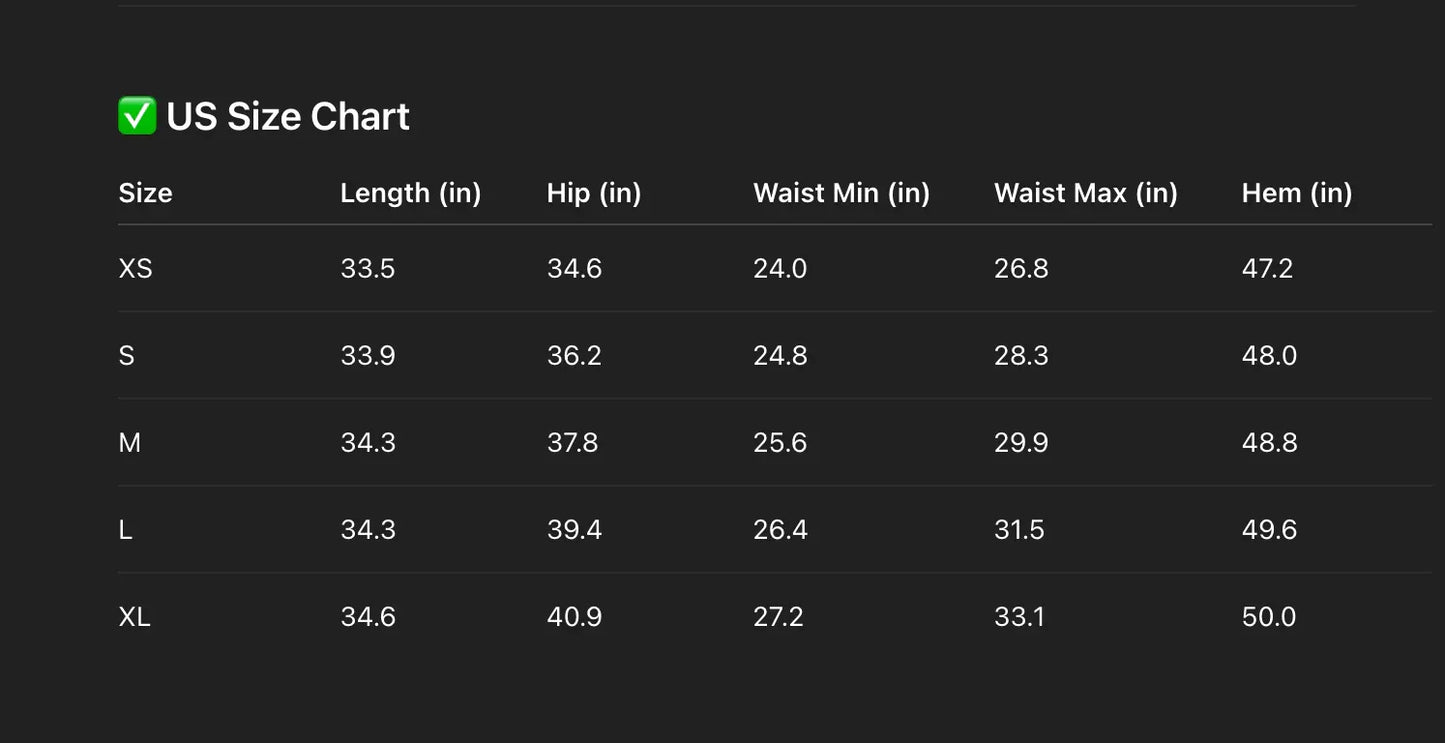Click the L size row label
1445x743 pixels.
click(x=125, y=530)
